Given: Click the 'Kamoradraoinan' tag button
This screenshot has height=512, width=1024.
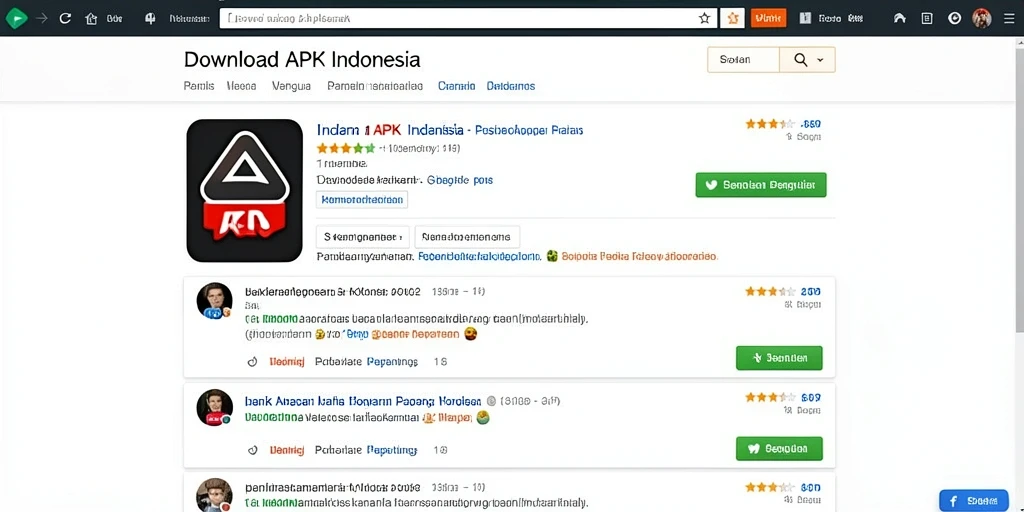Looking at the screenshot, I should 362,199.
